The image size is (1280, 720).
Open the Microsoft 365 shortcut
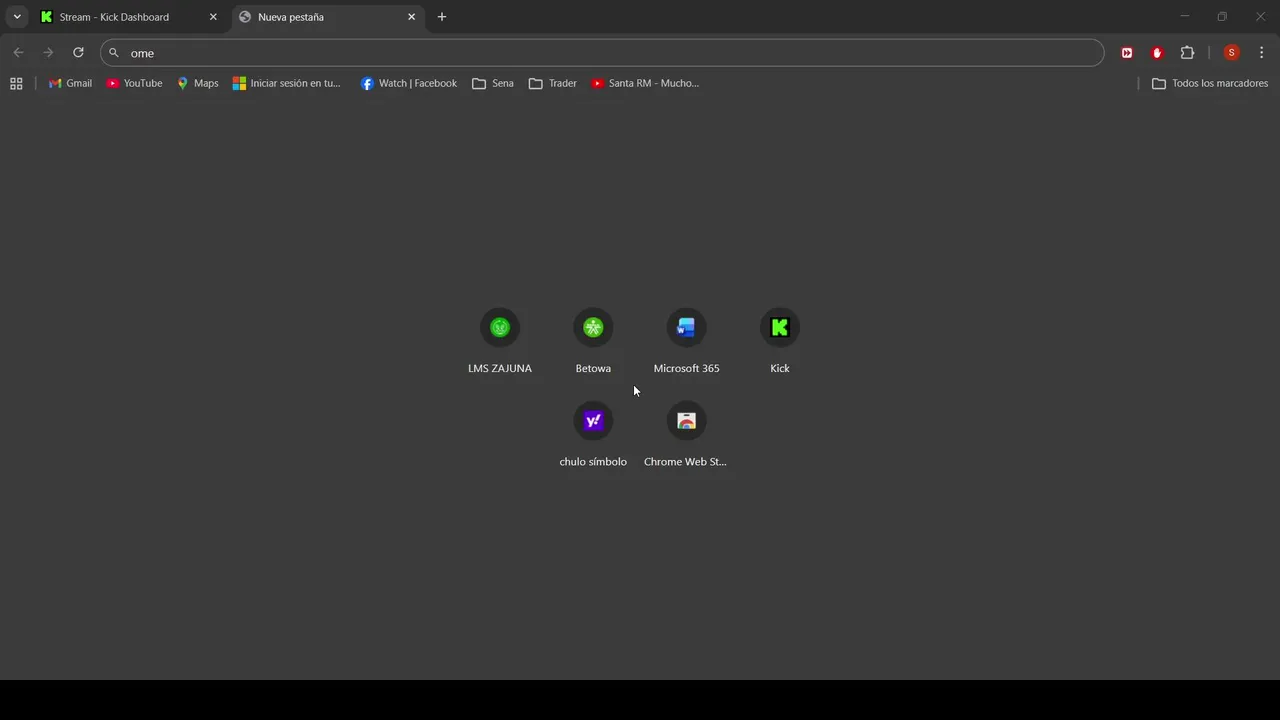coord(686,342)
